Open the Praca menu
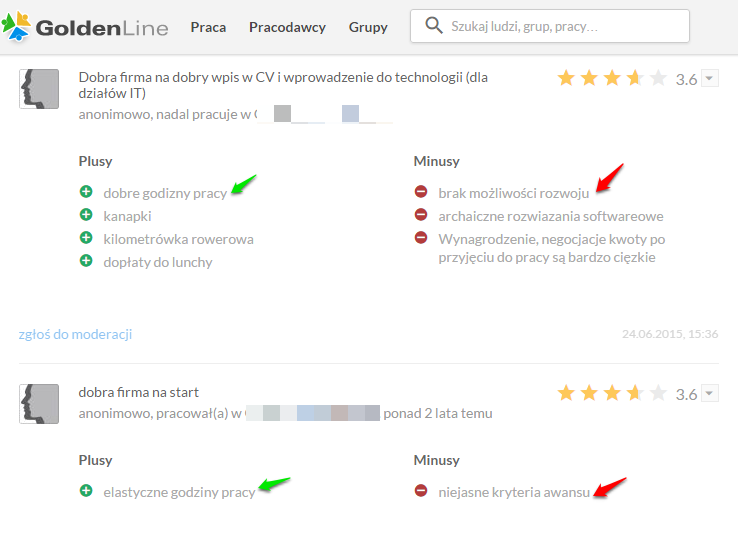This screenshot has height=549, width=738. 208,27
